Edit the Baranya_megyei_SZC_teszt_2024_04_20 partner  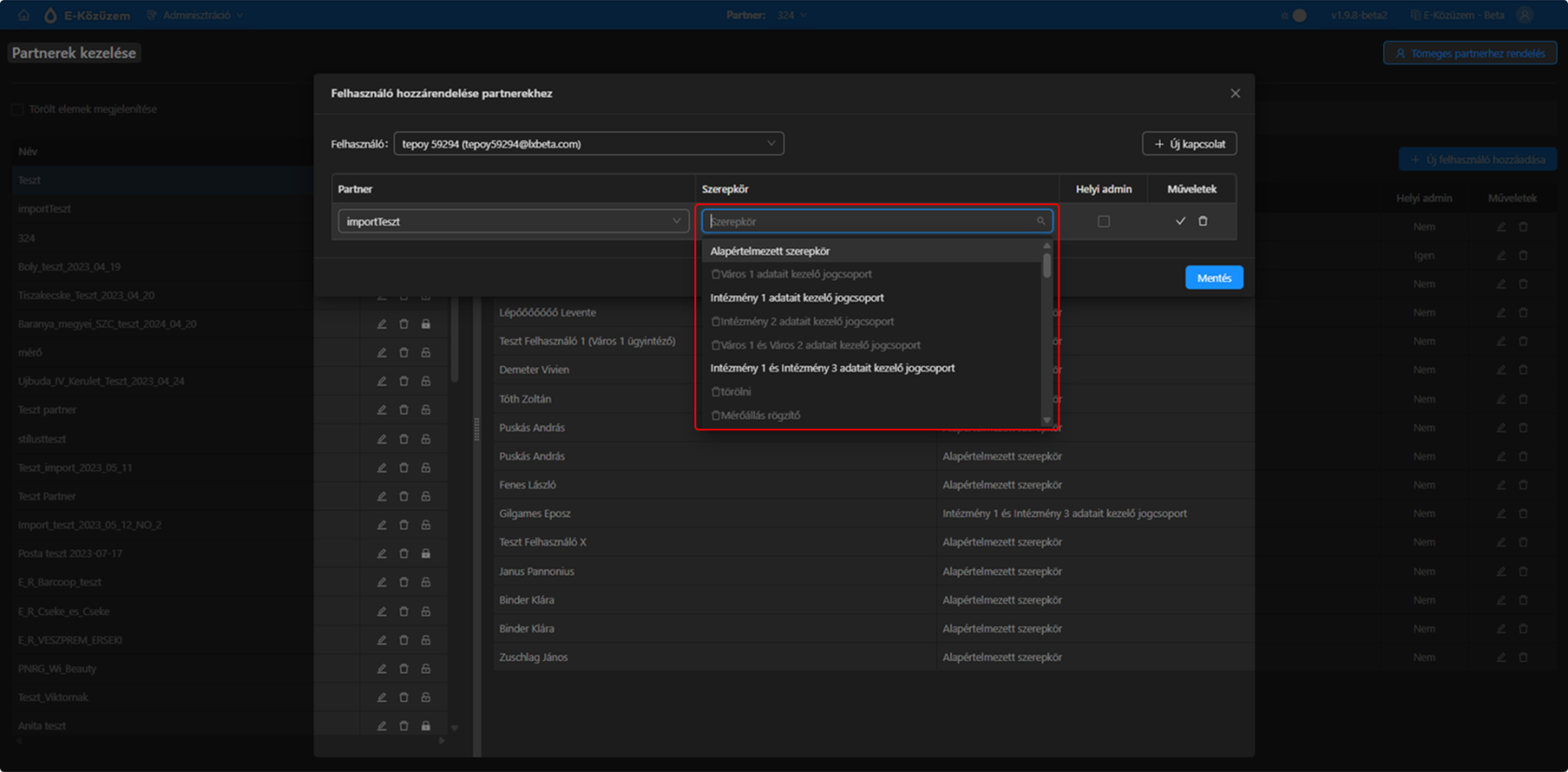tap(382, 324)
